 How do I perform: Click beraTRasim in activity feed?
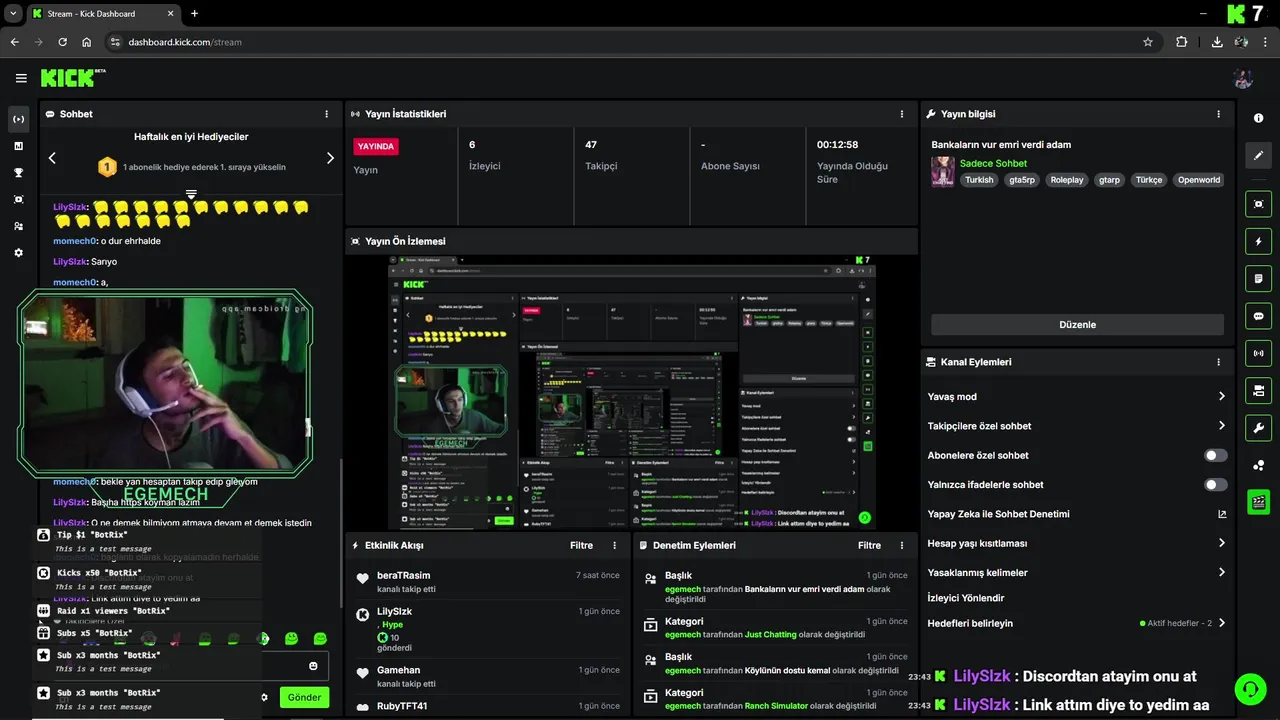coord(403,575)
